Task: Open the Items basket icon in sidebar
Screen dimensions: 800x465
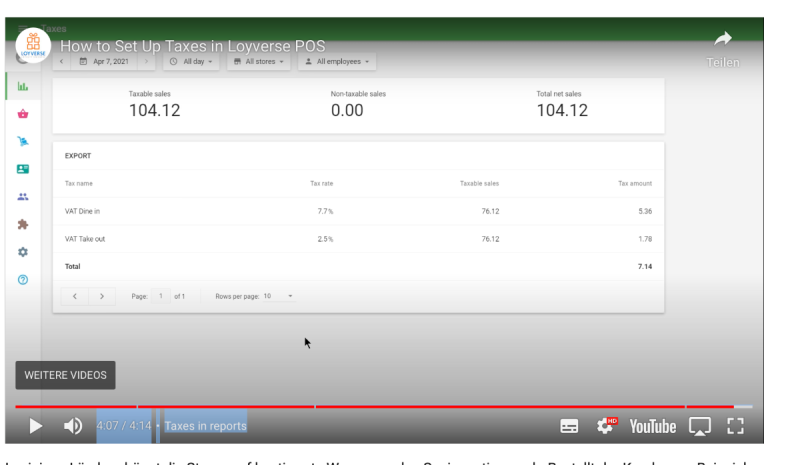Action: tap(23, 114)
